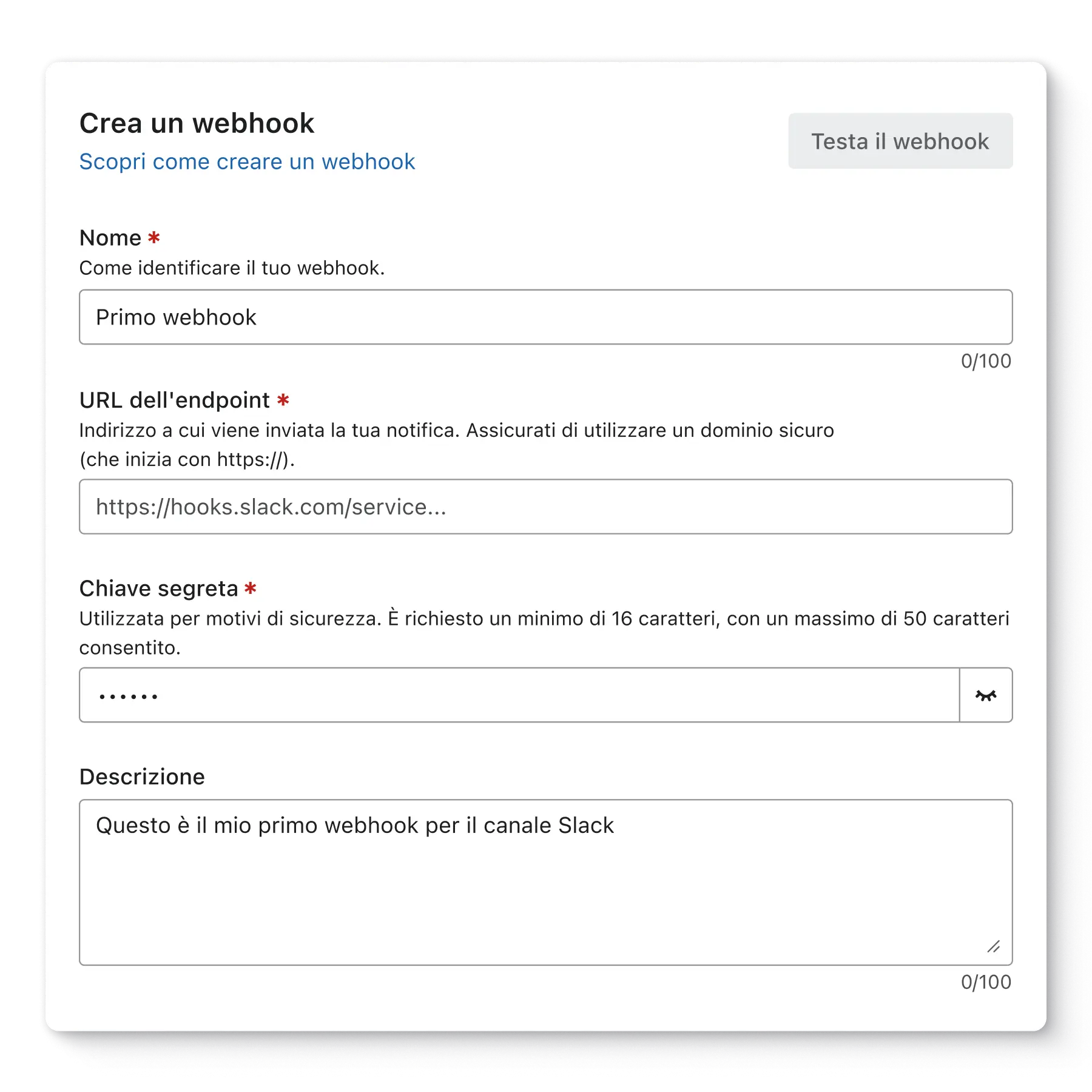1092x1092 pixels.
Task: Click the URL dell'endpoint input field
Action: pos(545,507)
